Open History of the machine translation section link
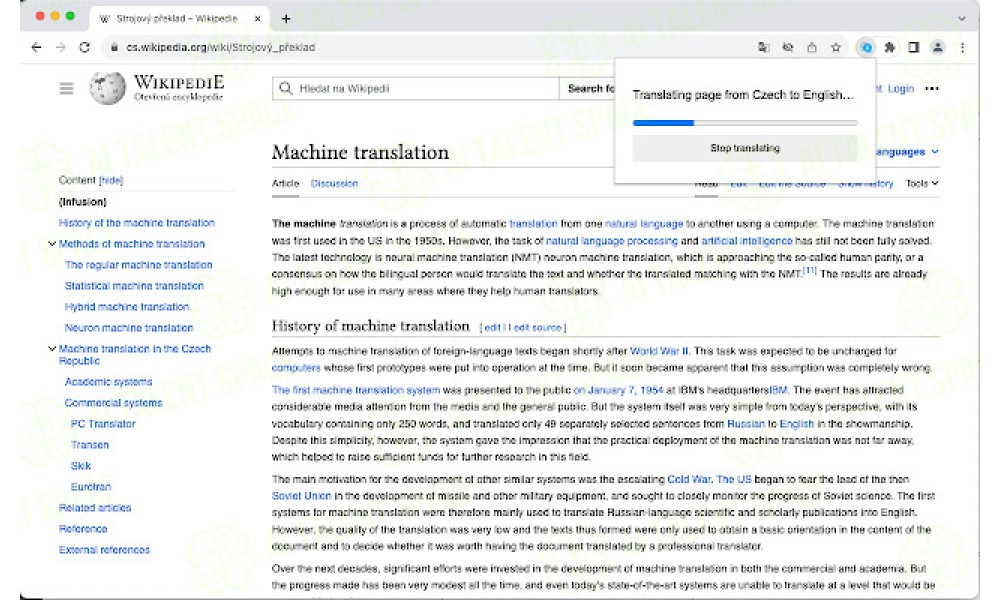The image size is (1000, 600). pos(136,223)
